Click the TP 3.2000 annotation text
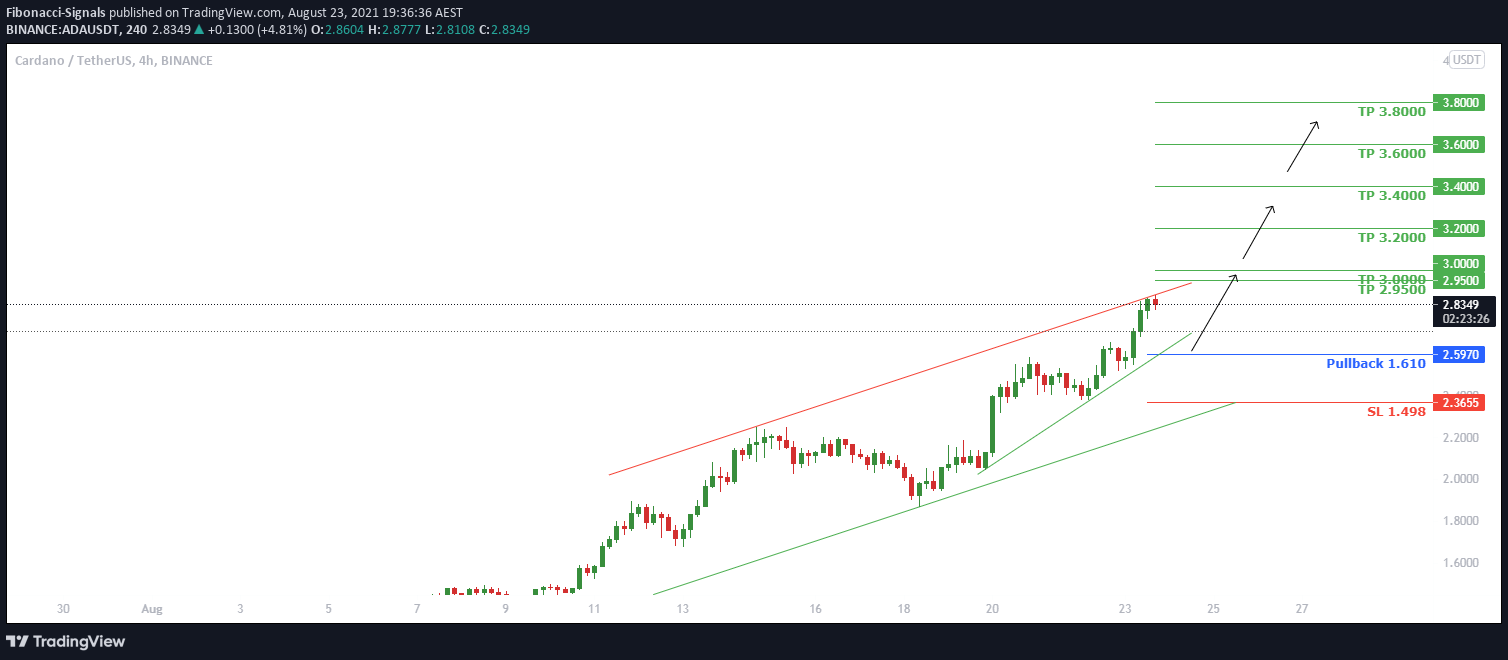 [1391, 237]
